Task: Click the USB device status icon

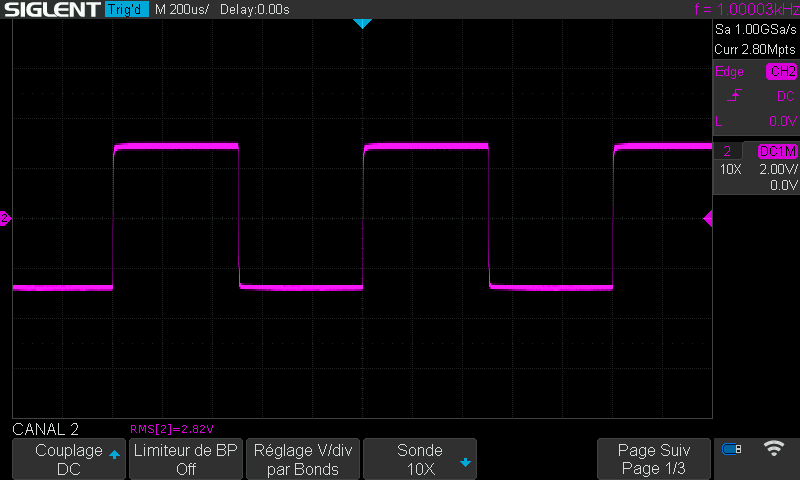Action: click(732, 449)
